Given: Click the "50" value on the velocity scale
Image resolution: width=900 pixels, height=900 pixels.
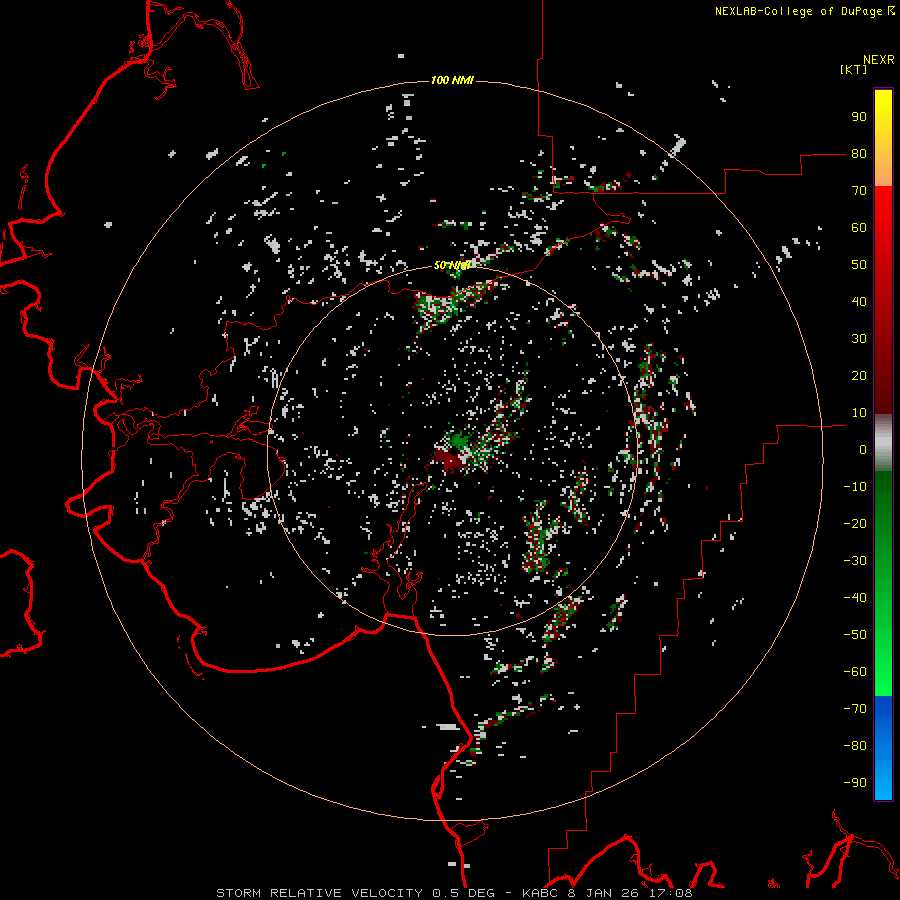Looking at the screenshot, I should point(859,265).
